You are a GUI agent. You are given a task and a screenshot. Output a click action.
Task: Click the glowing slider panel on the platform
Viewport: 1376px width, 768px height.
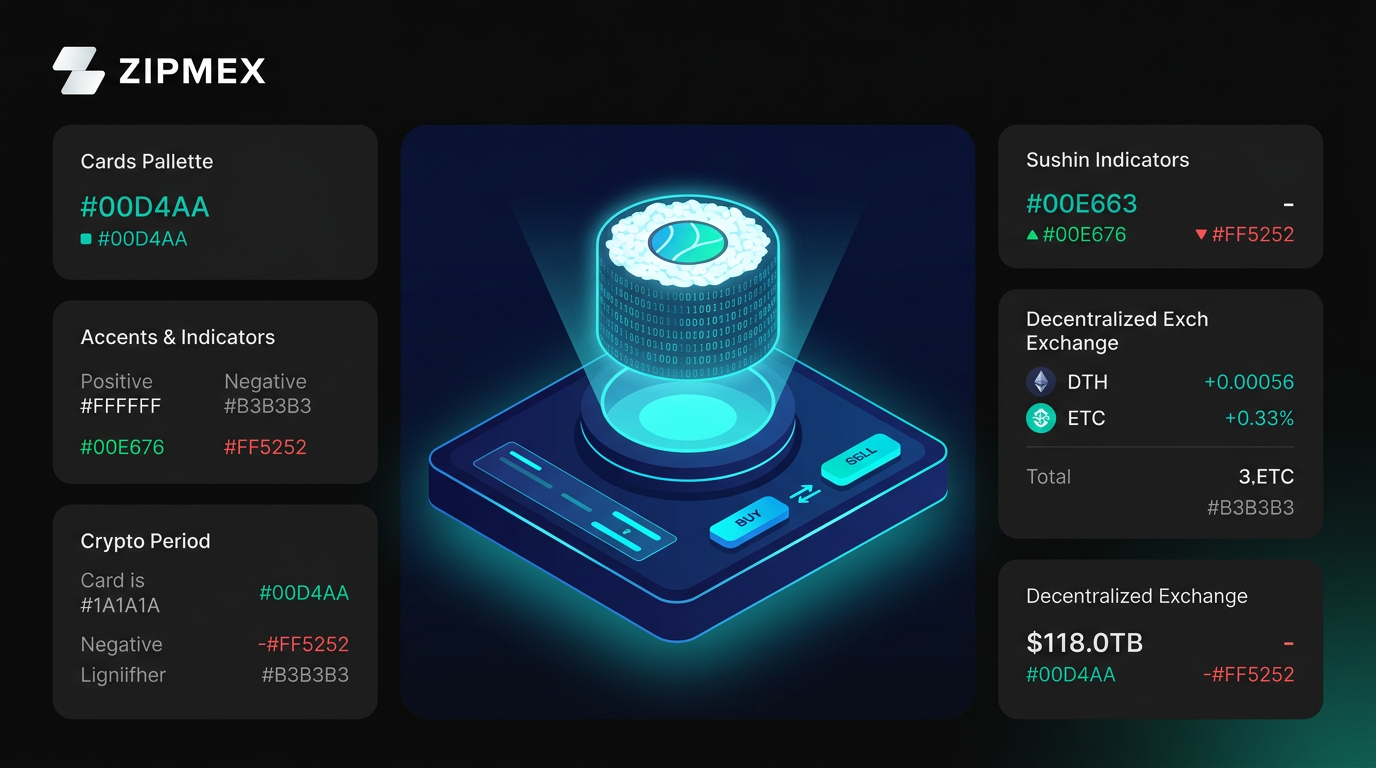click(575, 500)
